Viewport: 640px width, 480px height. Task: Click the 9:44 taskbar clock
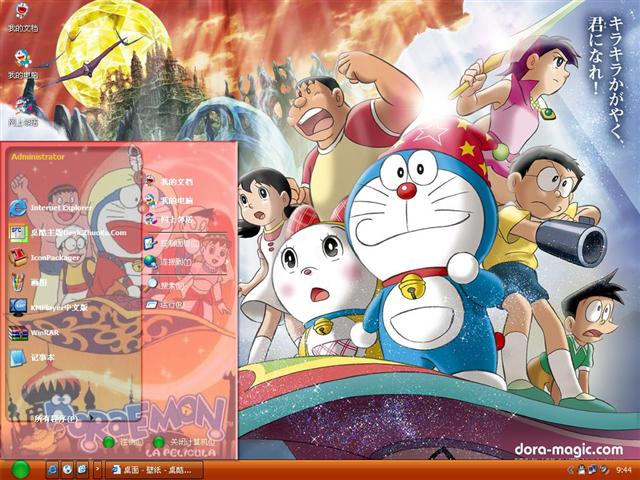624,470
